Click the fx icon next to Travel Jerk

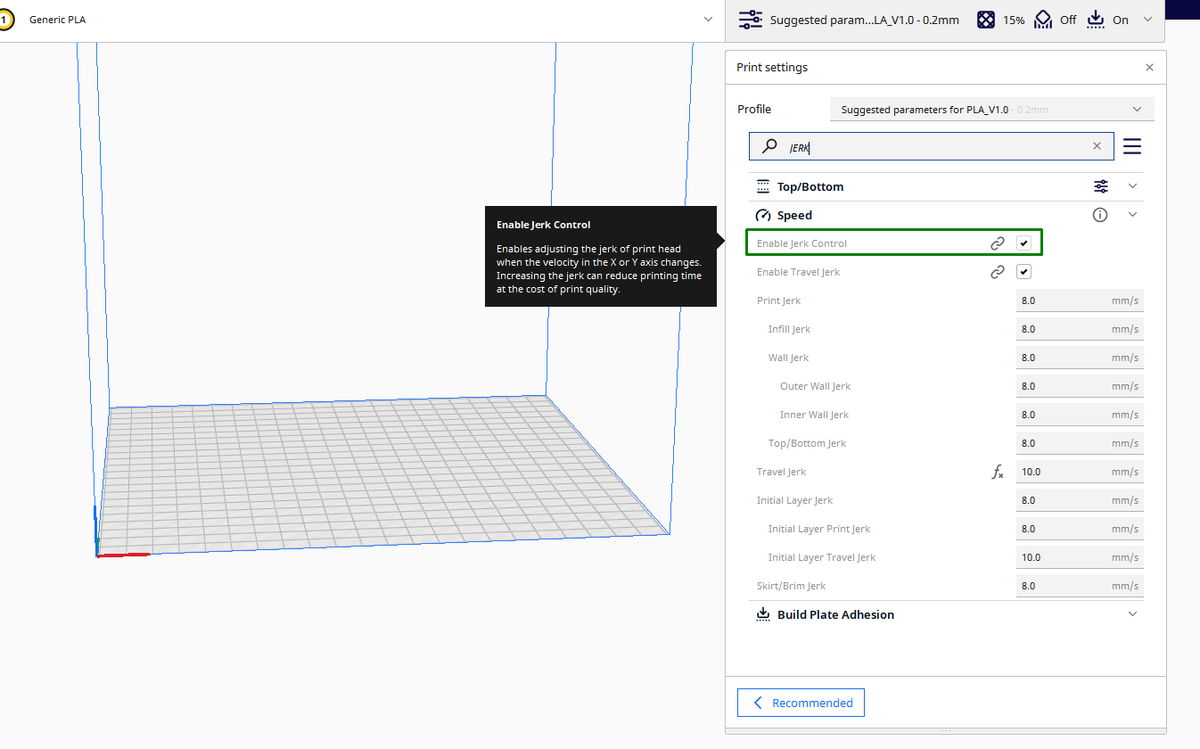click(997, 471)
